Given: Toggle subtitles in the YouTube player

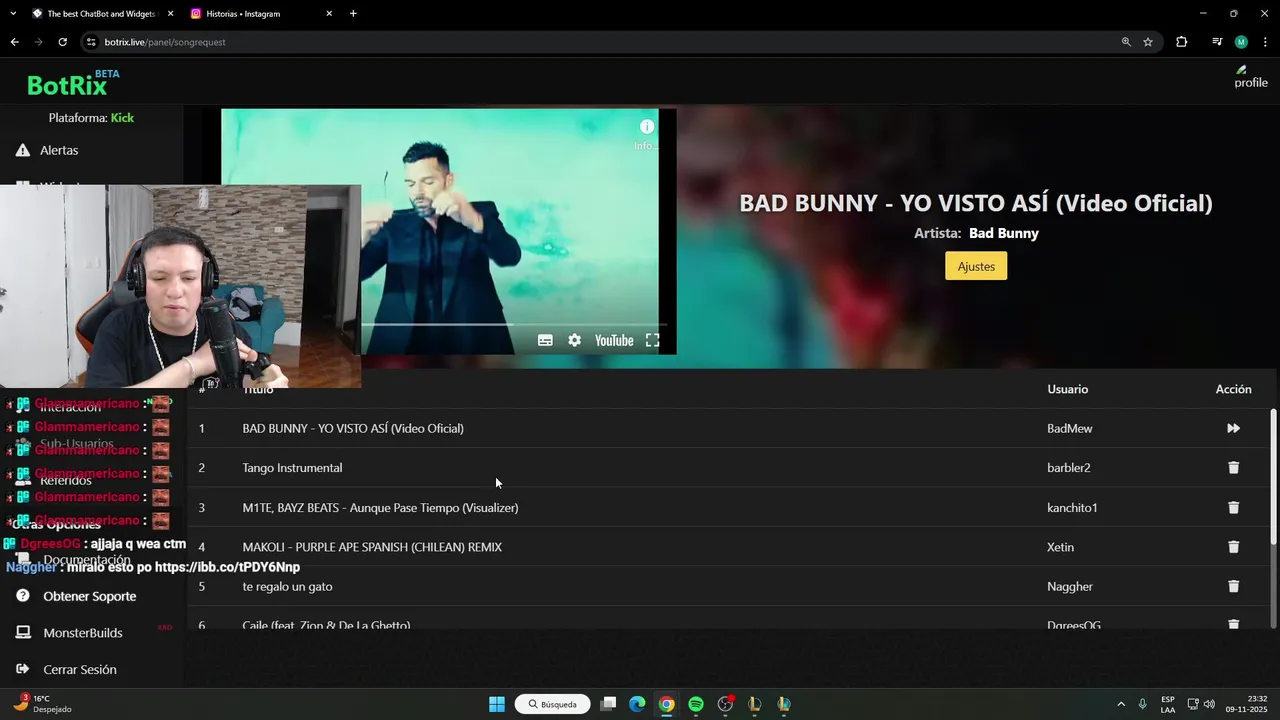Looking at the screenshot, I should [545, 340].
